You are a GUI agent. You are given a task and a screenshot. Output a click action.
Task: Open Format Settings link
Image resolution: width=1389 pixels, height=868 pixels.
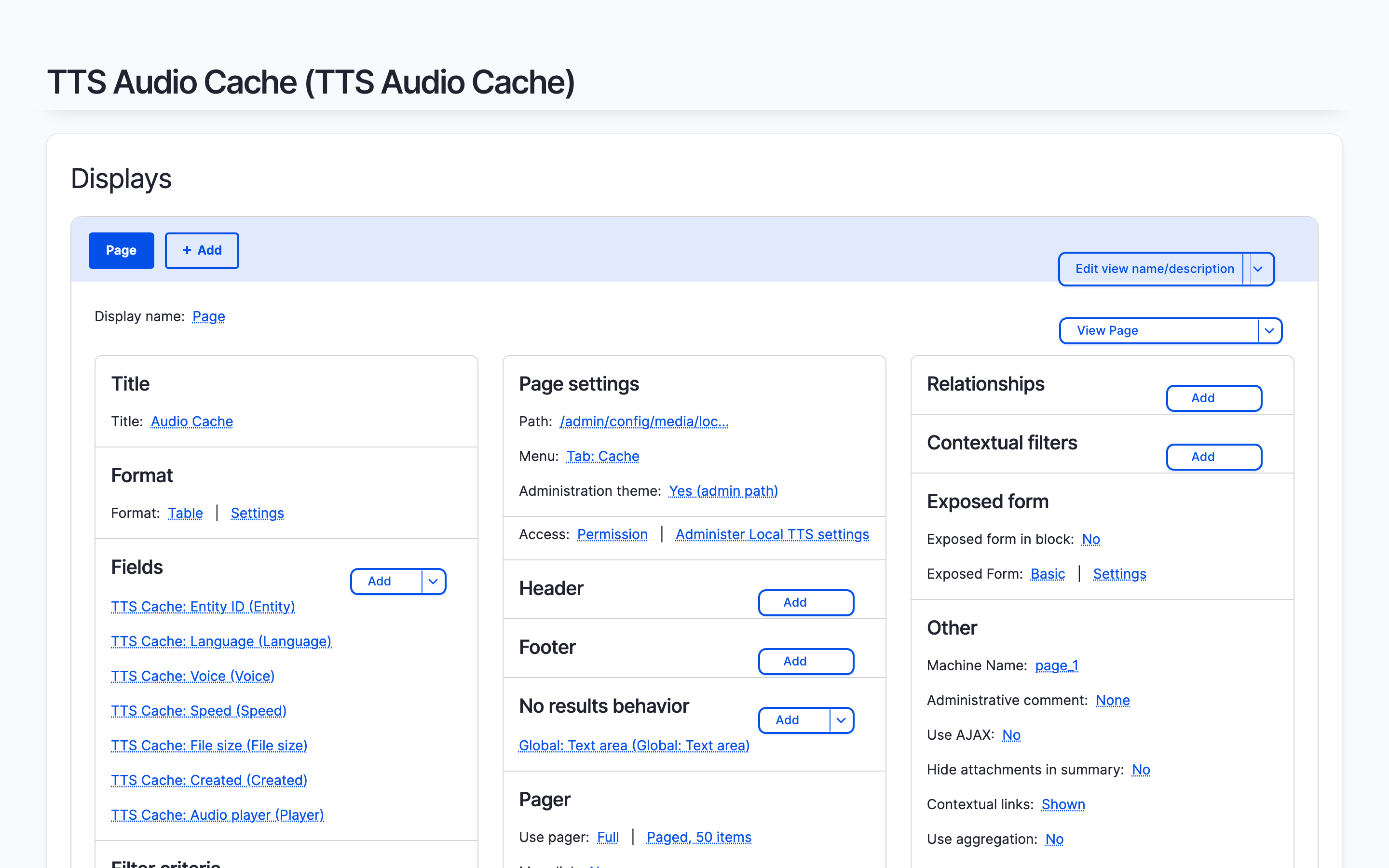pyautogui.click(x=257, y=513)
